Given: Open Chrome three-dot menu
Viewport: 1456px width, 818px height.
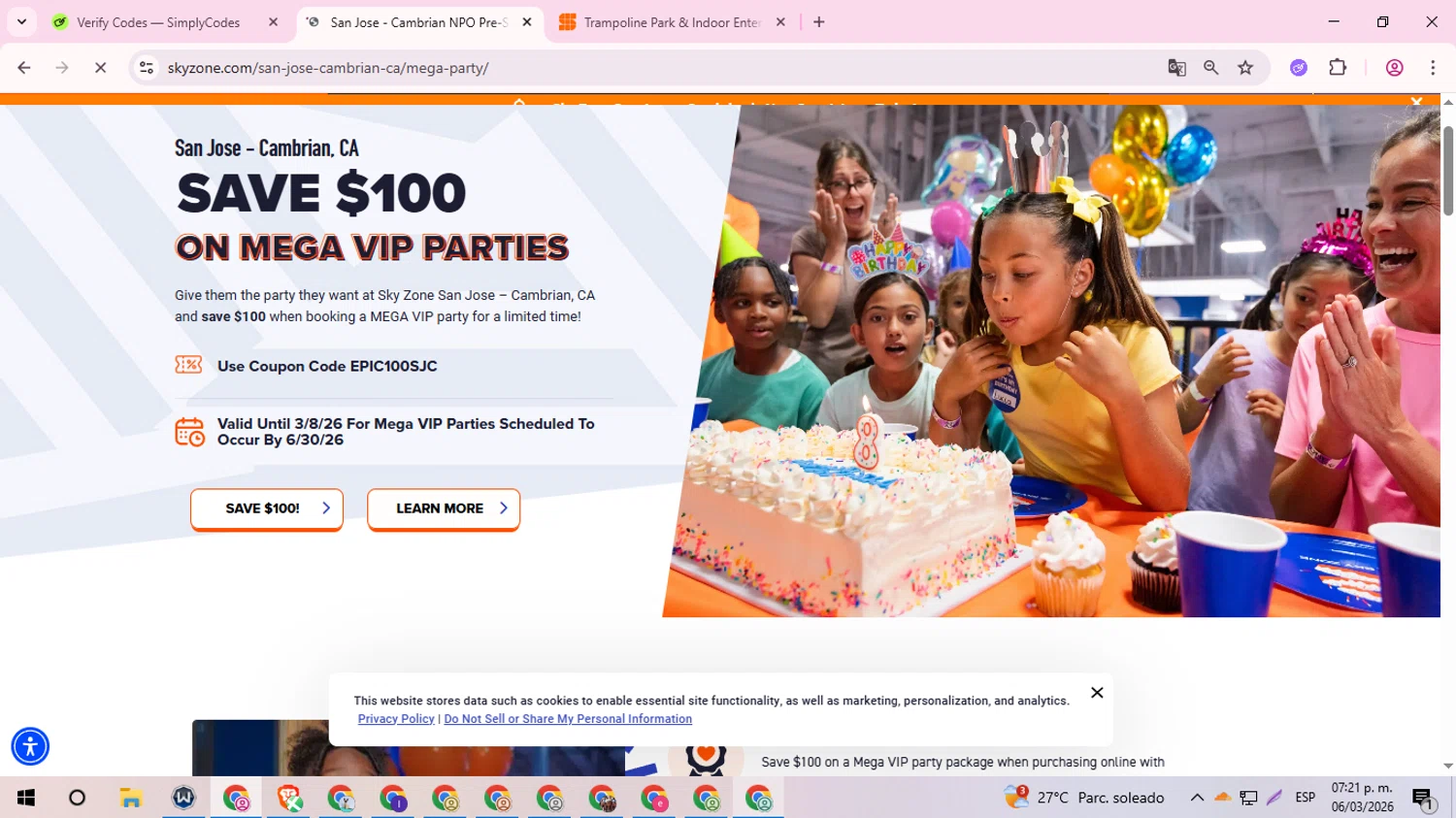Looking at the screenshot, I should [x=1433, y=68].
